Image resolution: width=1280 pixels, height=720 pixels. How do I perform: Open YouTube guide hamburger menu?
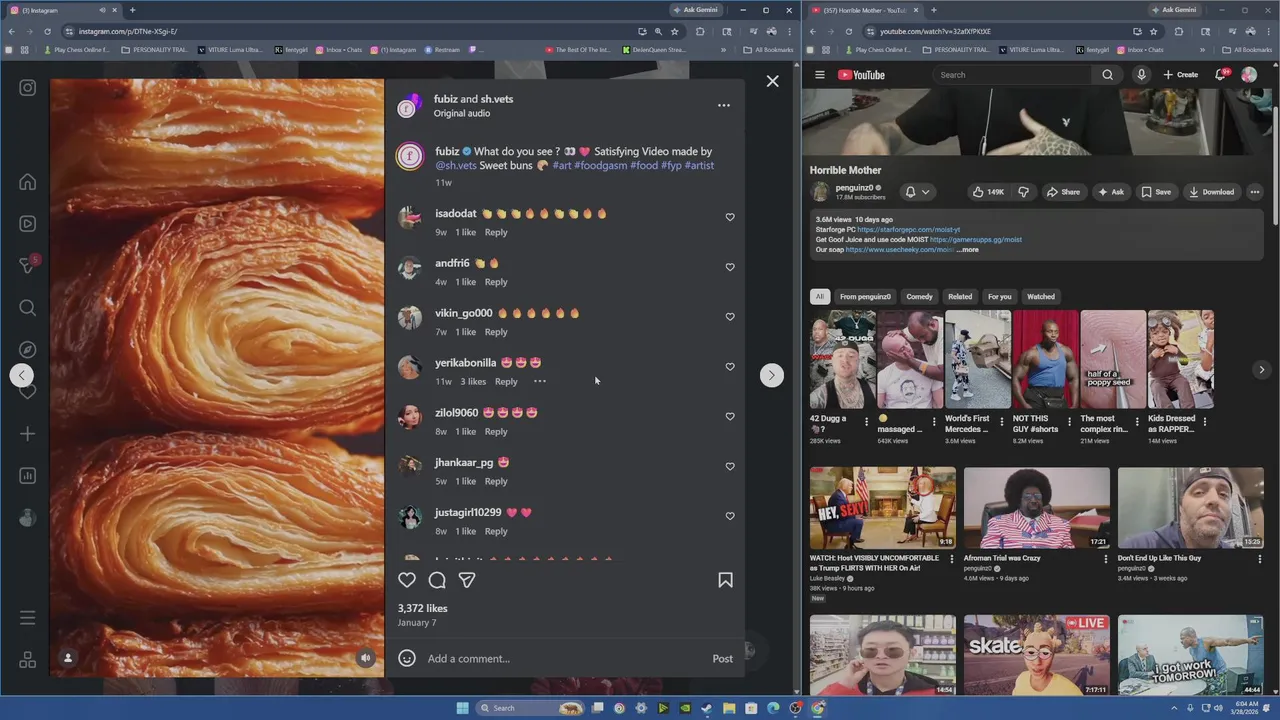[x=819, y=75]
